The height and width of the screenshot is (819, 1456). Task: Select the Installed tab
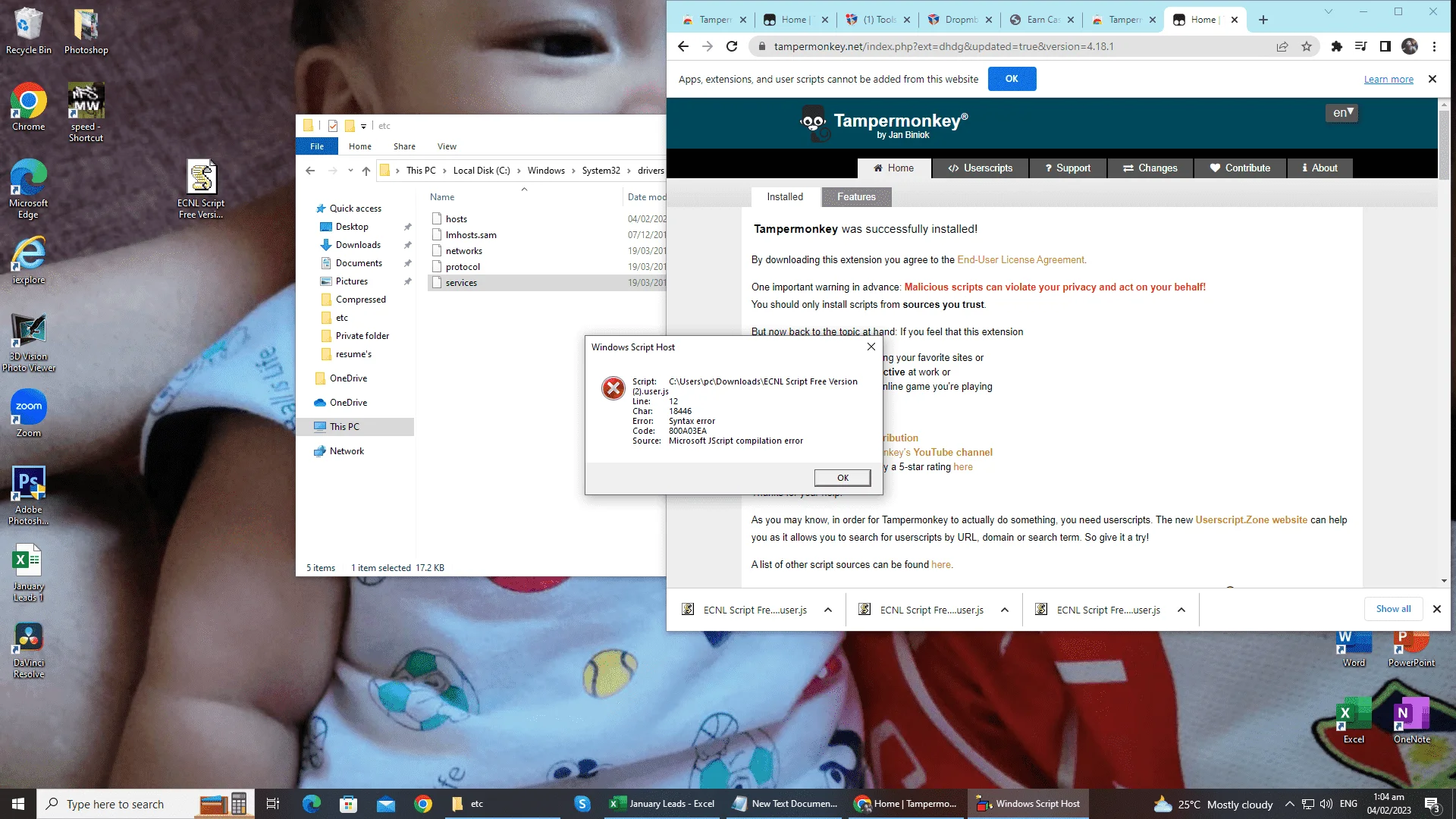[785, 197]
